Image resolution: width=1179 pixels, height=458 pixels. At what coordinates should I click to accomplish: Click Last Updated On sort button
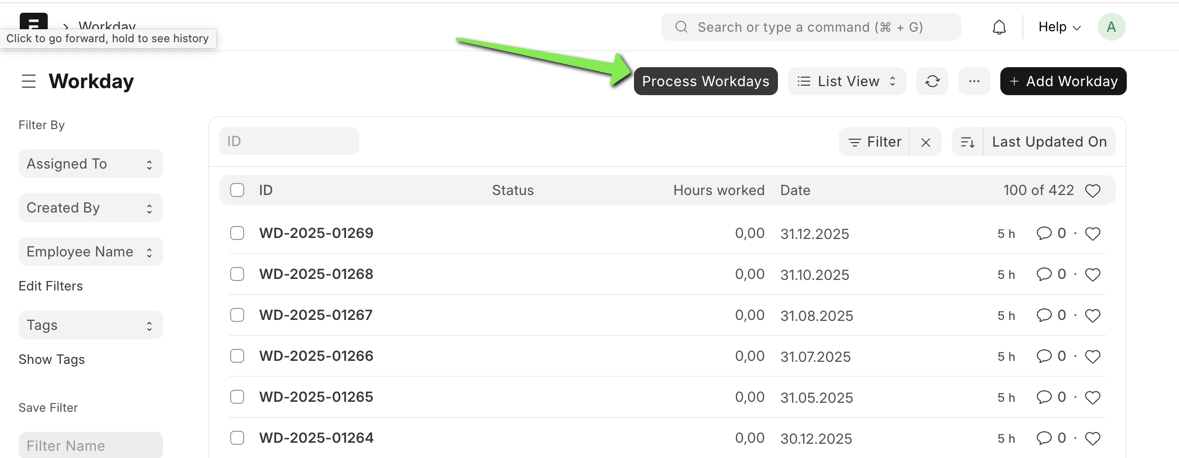(x=1049, y=142)
